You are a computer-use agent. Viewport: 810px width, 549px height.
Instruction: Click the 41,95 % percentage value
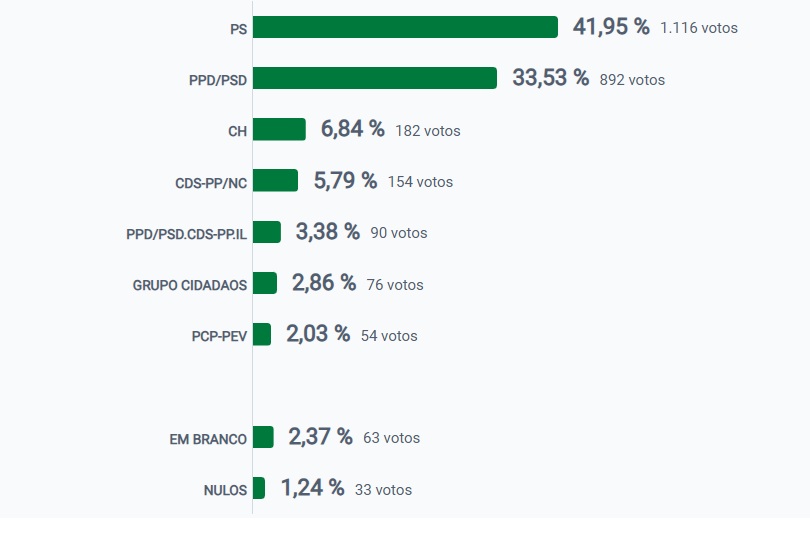click(x=611, y=27)
